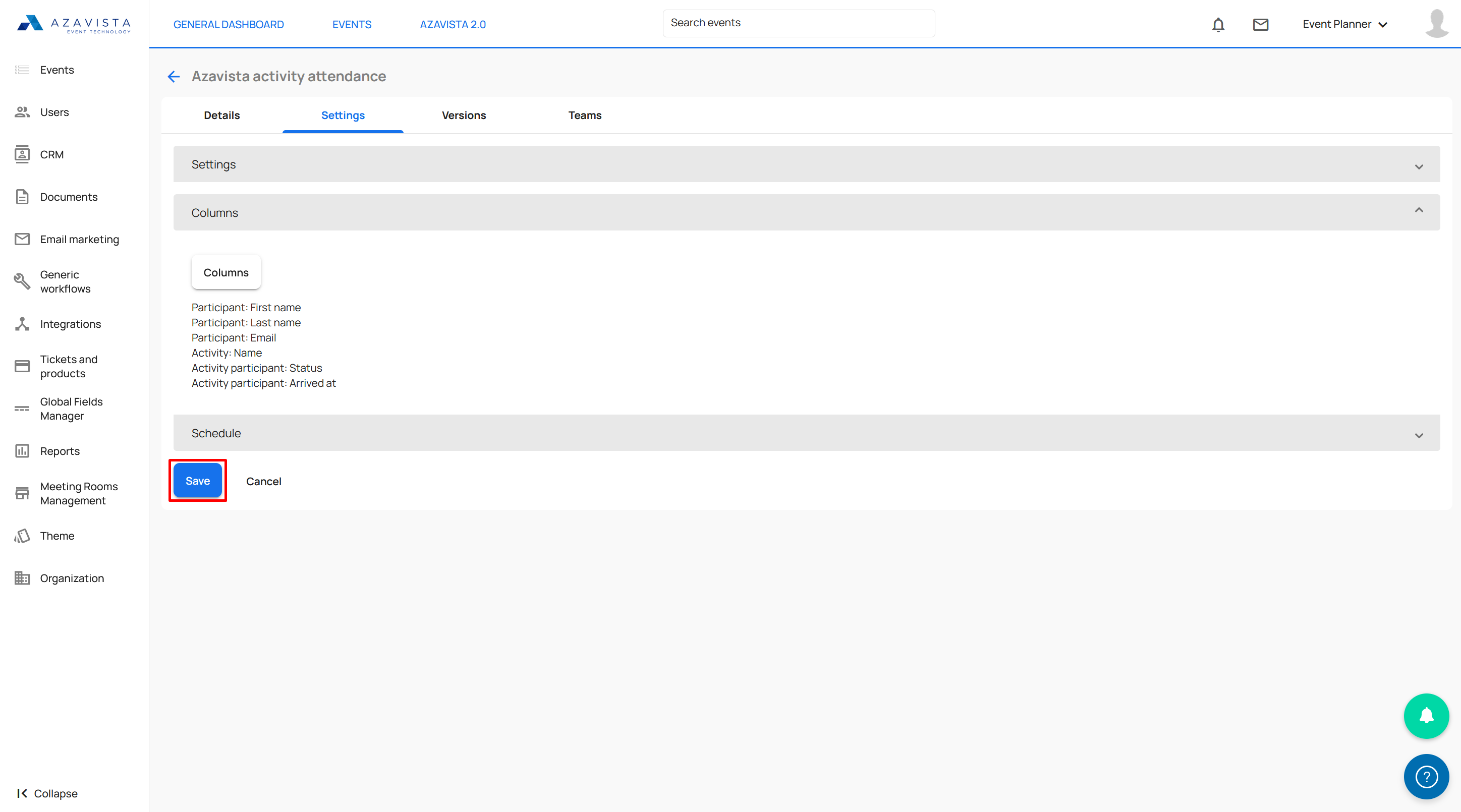
Task: Open the Documents sidebar icon
Action: [x=22, y=197]
